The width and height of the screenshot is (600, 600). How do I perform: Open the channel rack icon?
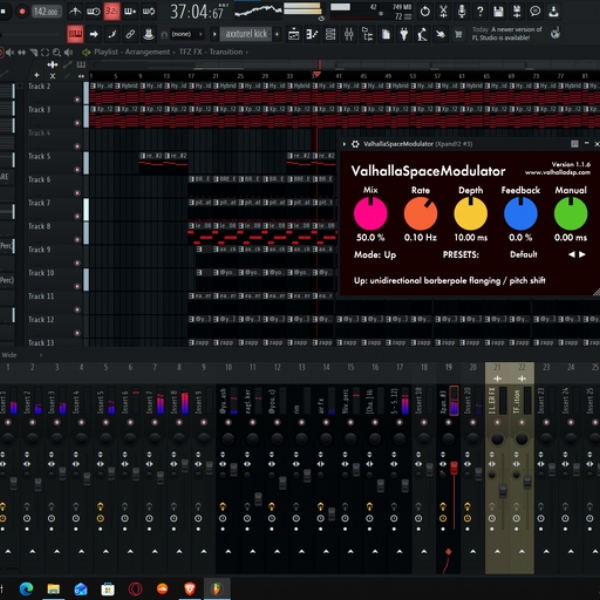pyautogui.click(x=330, y=34)
